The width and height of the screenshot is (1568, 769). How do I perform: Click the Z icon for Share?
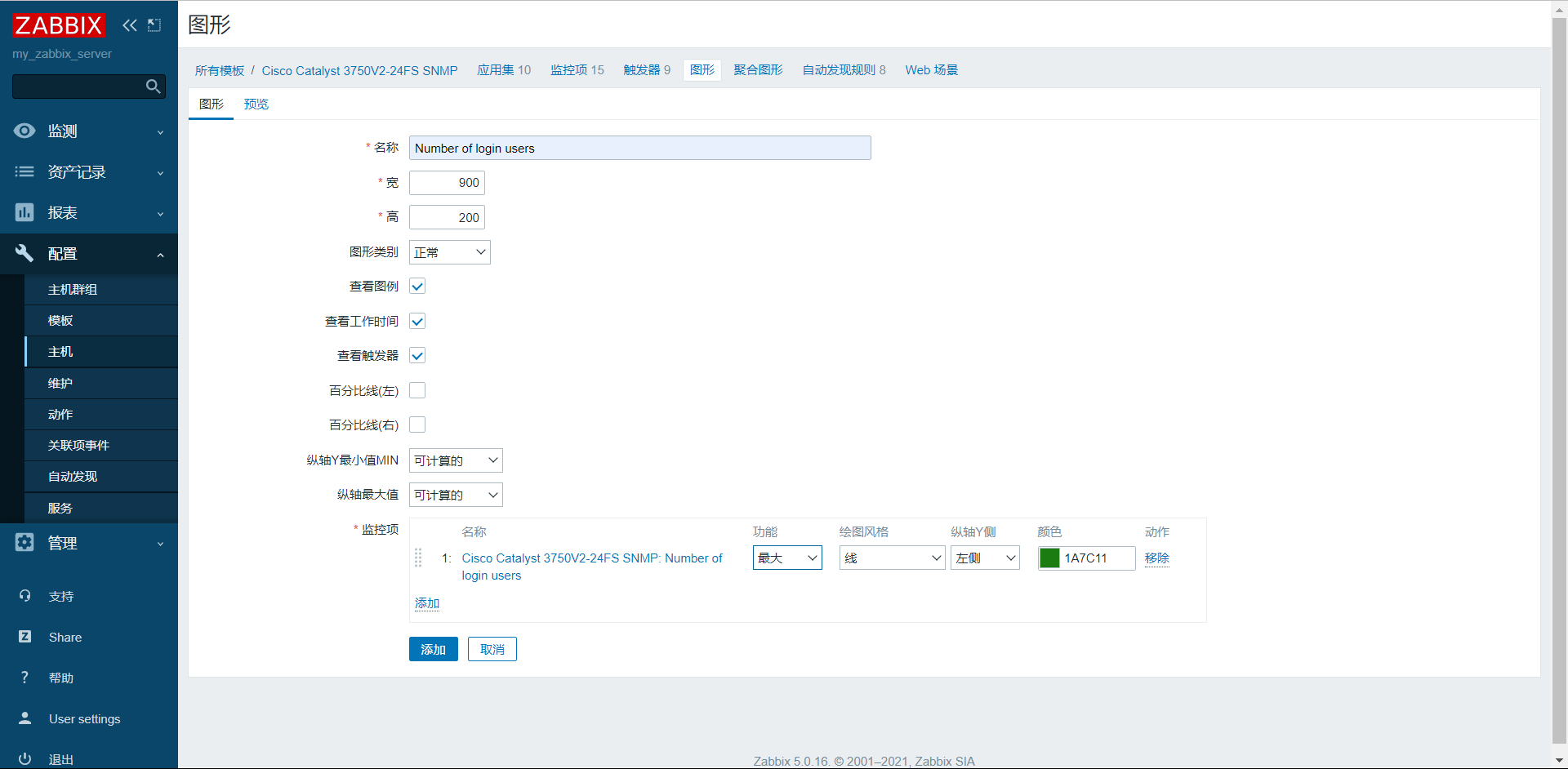click(x=24, y=637)
